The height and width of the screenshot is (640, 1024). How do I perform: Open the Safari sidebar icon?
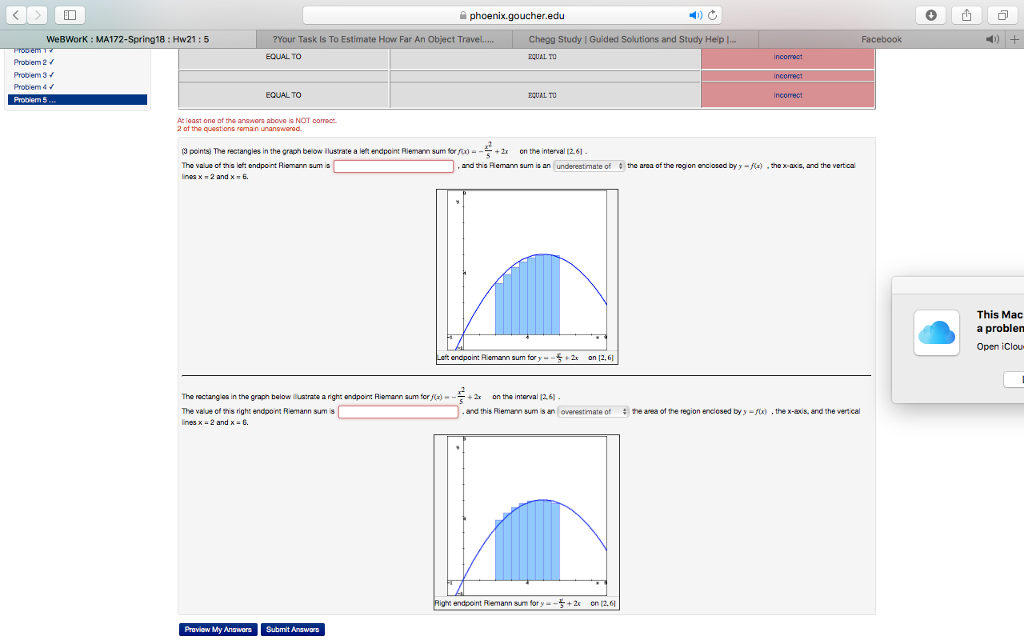pos(68,14)
